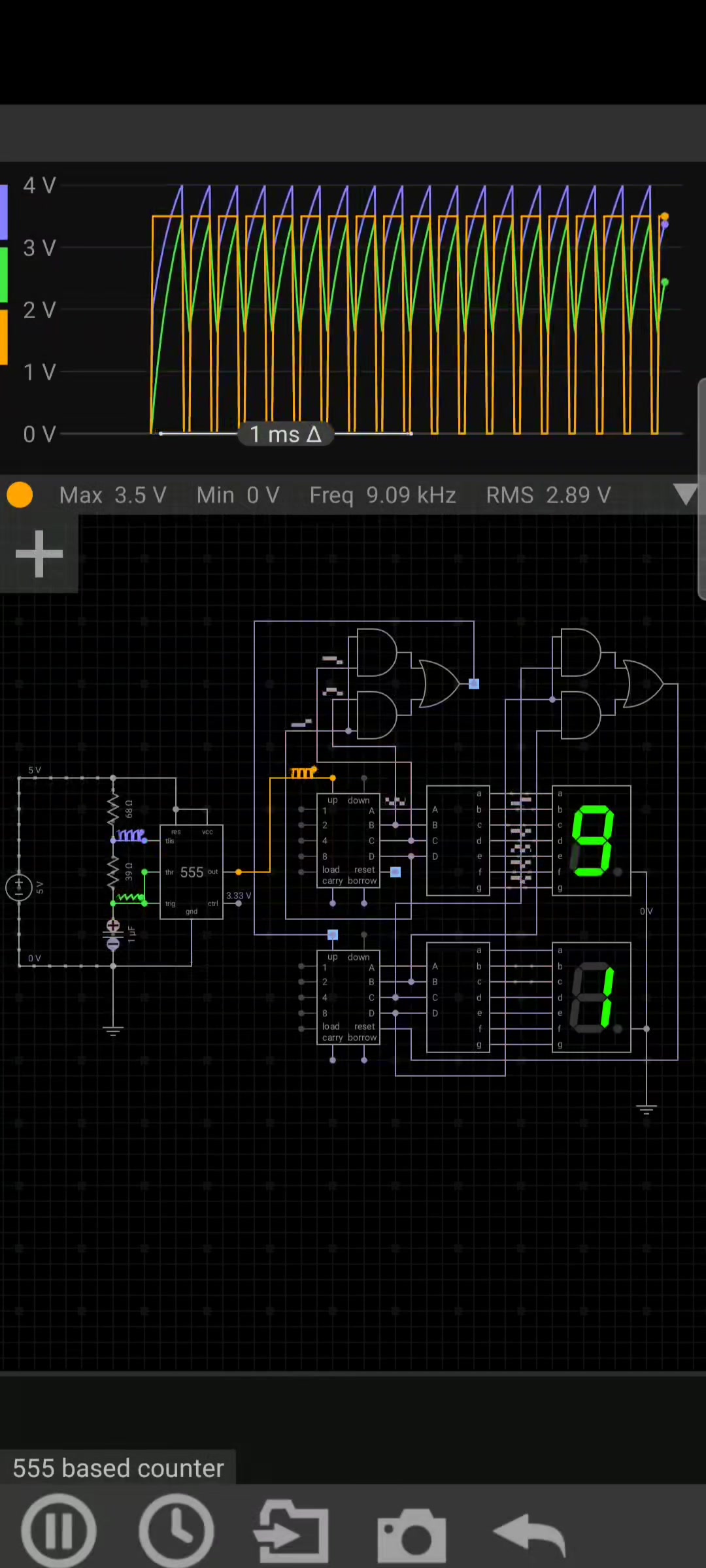Open the add component plus button
This screenshot has width=706, height=1568.
39,554
